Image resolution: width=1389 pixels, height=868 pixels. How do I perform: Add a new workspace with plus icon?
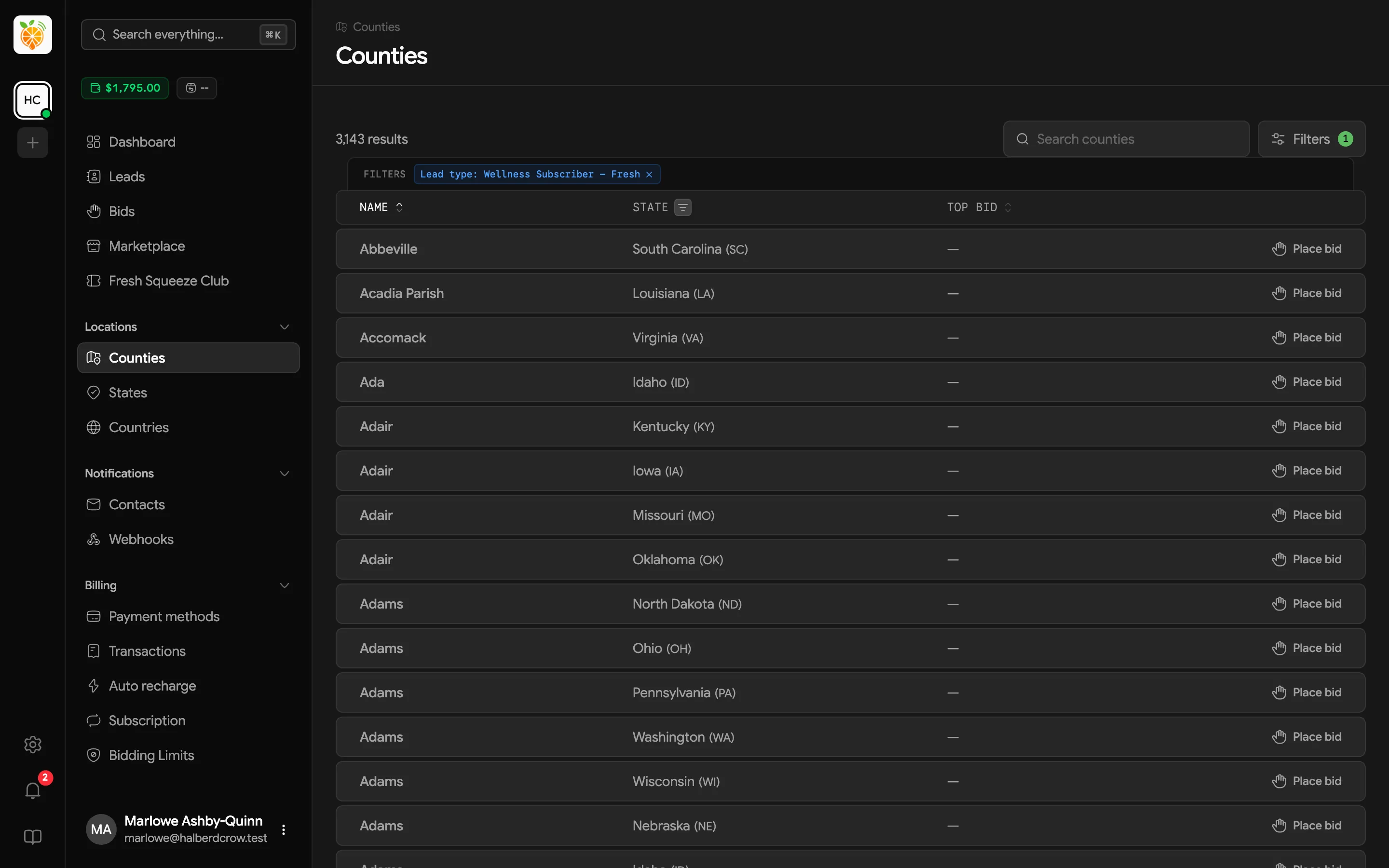click(x=33, y=142)
